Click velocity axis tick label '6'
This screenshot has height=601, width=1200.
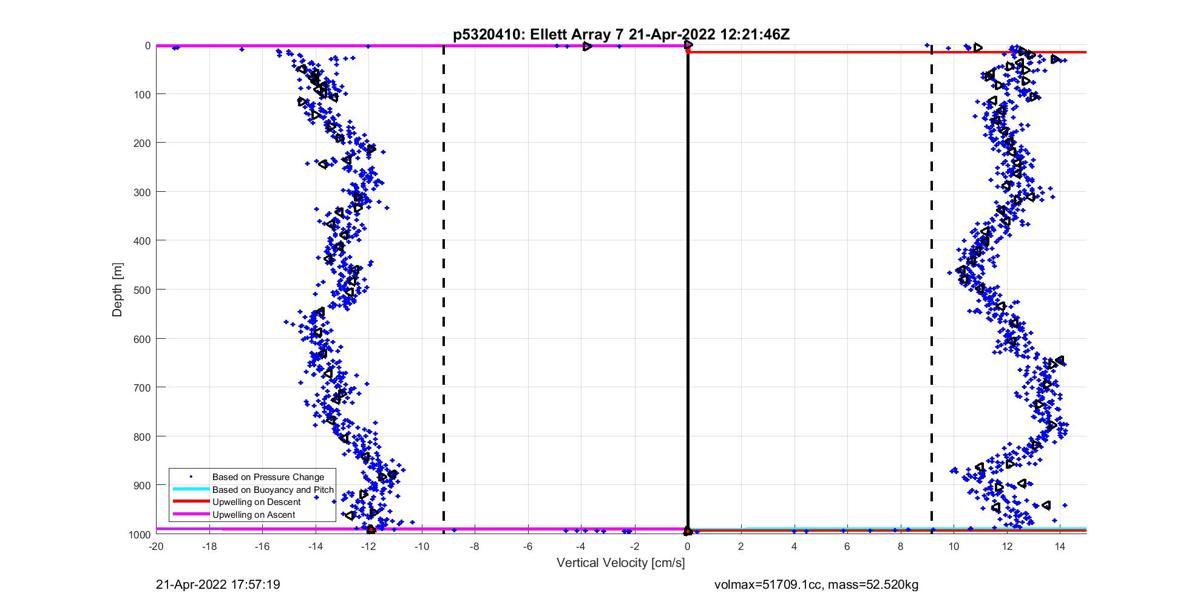847,547
